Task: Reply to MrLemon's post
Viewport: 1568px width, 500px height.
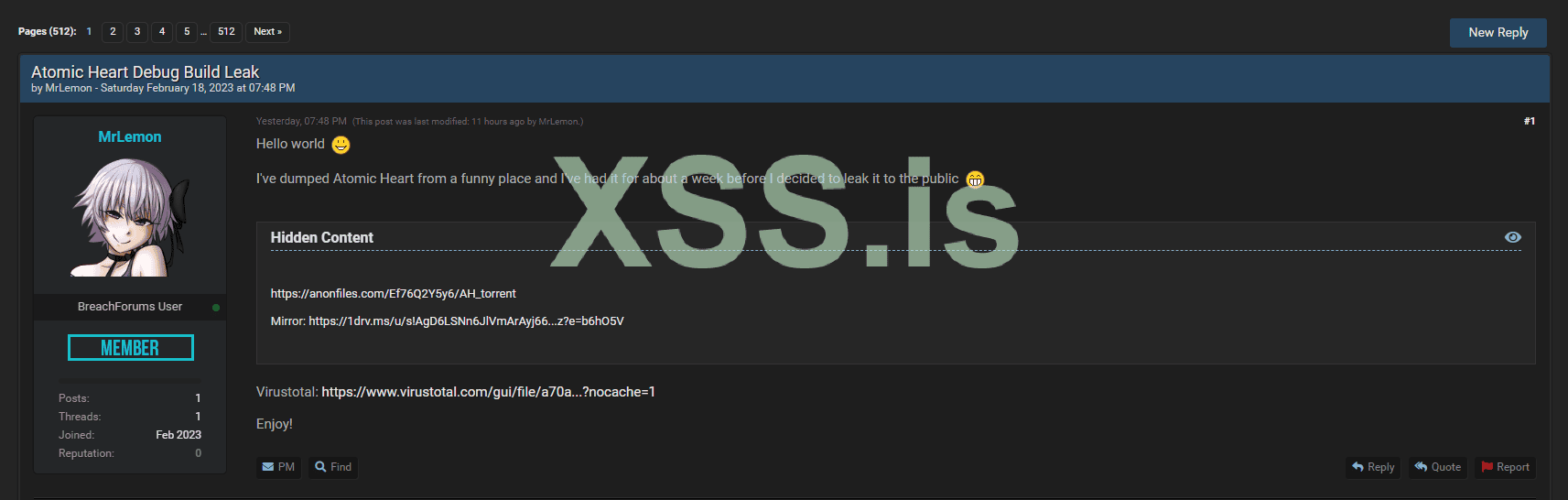Action: [x=1373, y=467]
